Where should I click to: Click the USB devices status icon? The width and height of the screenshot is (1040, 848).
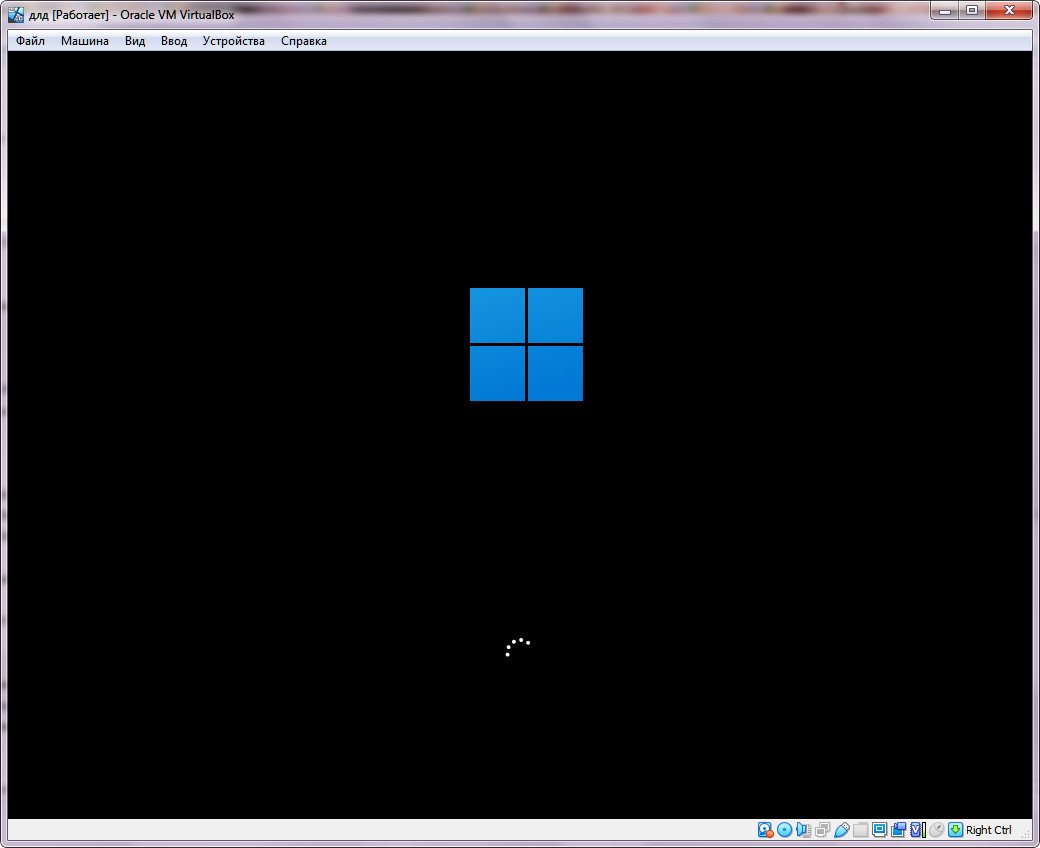pyautogui.click(x=842, y=829)
